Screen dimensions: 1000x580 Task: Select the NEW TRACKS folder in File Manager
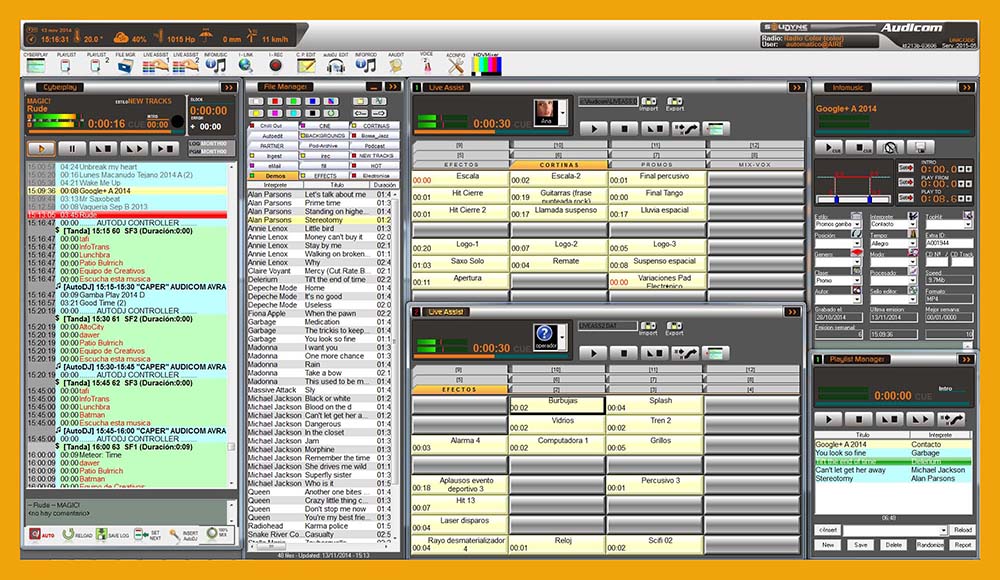coord(374,156)
